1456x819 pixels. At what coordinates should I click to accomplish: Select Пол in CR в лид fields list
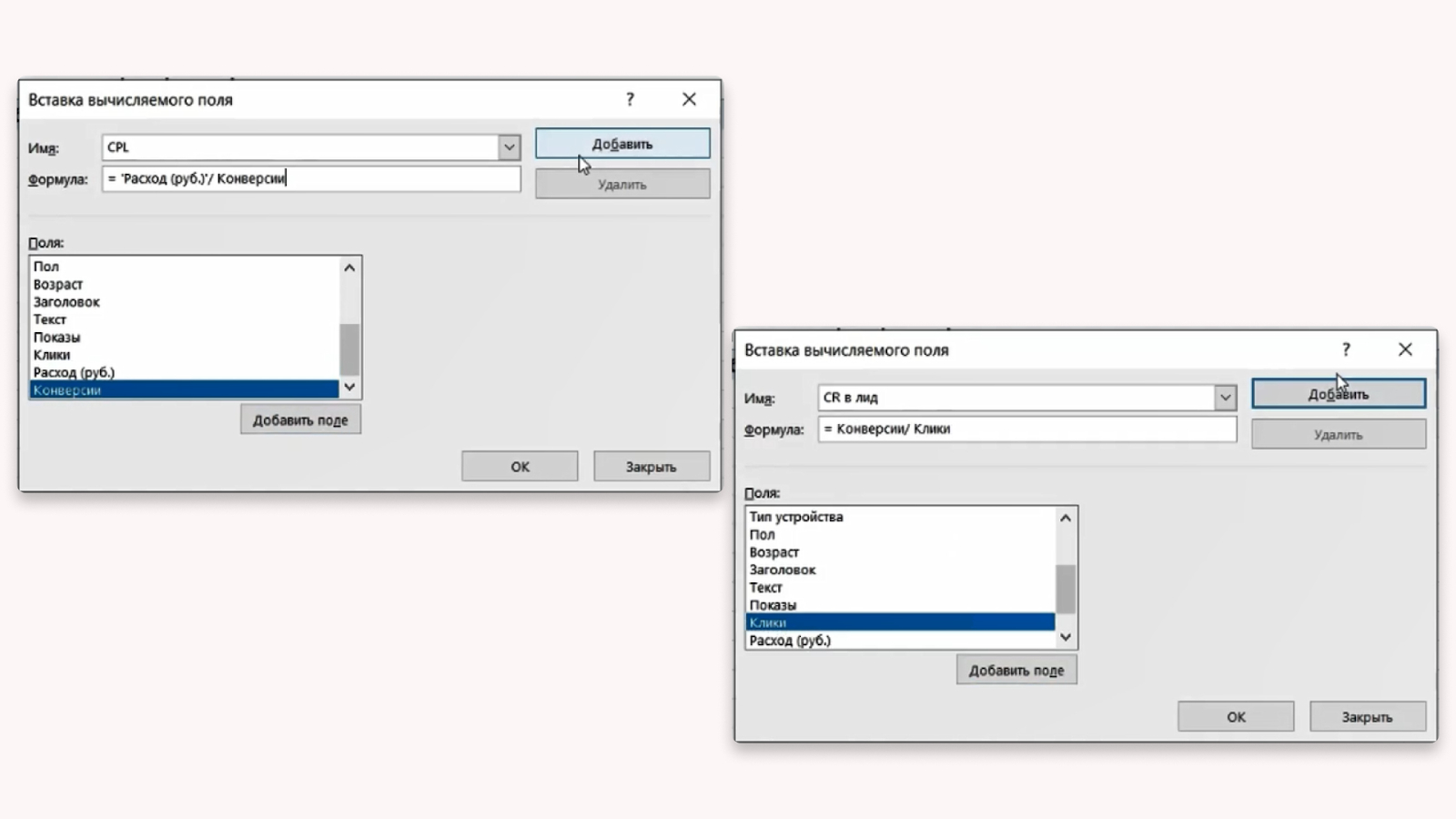click(901, 534)
